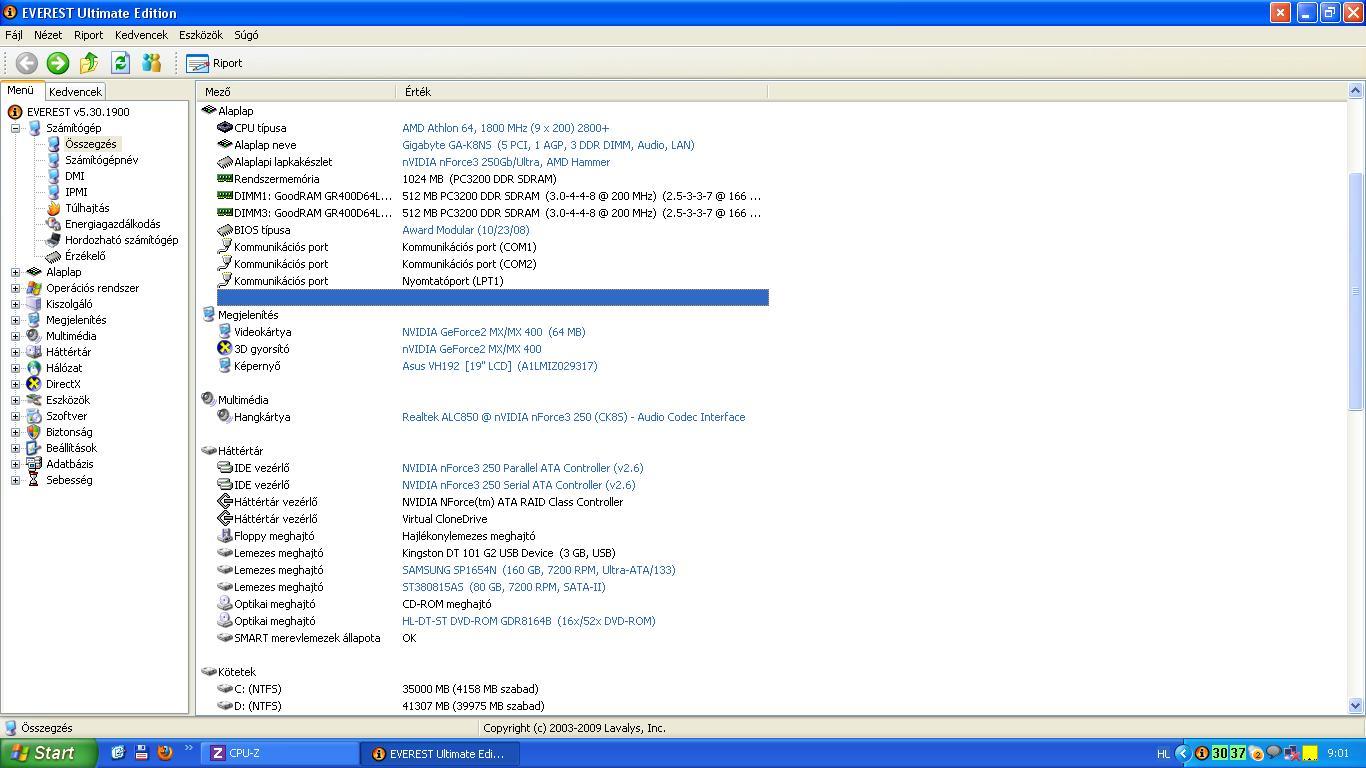The height and width of the screenshot is (768, 1366).
Task: Click the Érték column header
Action: pos(582,91)
